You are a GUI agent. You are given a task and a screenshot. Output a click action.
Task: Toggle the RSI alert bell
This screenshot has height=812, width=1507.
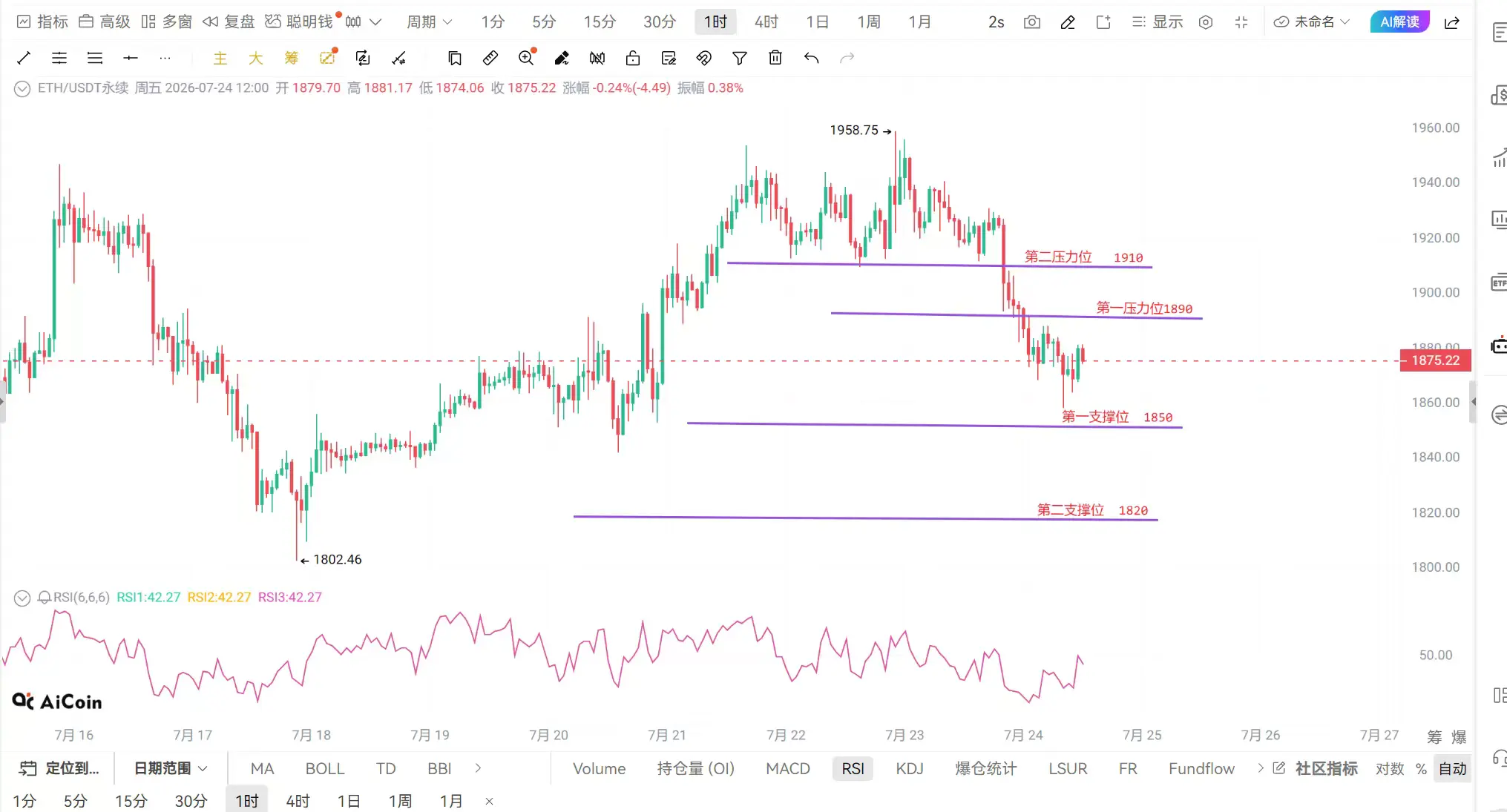pyautogui.click(x=45, y=598)
